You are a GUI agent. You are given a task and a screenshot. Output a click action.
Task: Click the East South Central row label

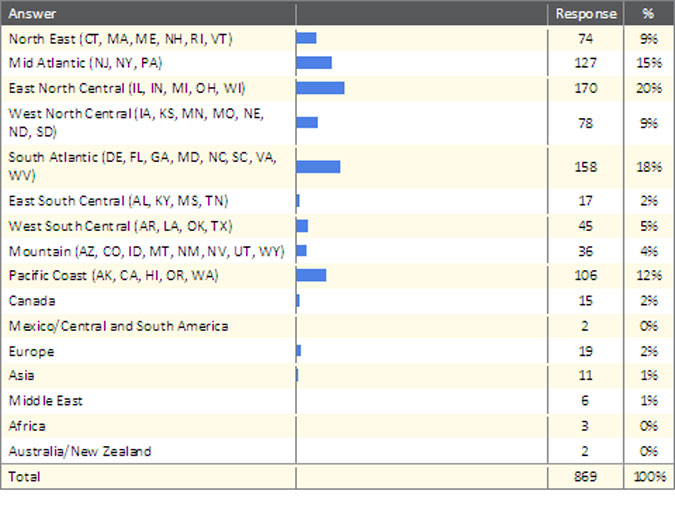click(118, 200)
